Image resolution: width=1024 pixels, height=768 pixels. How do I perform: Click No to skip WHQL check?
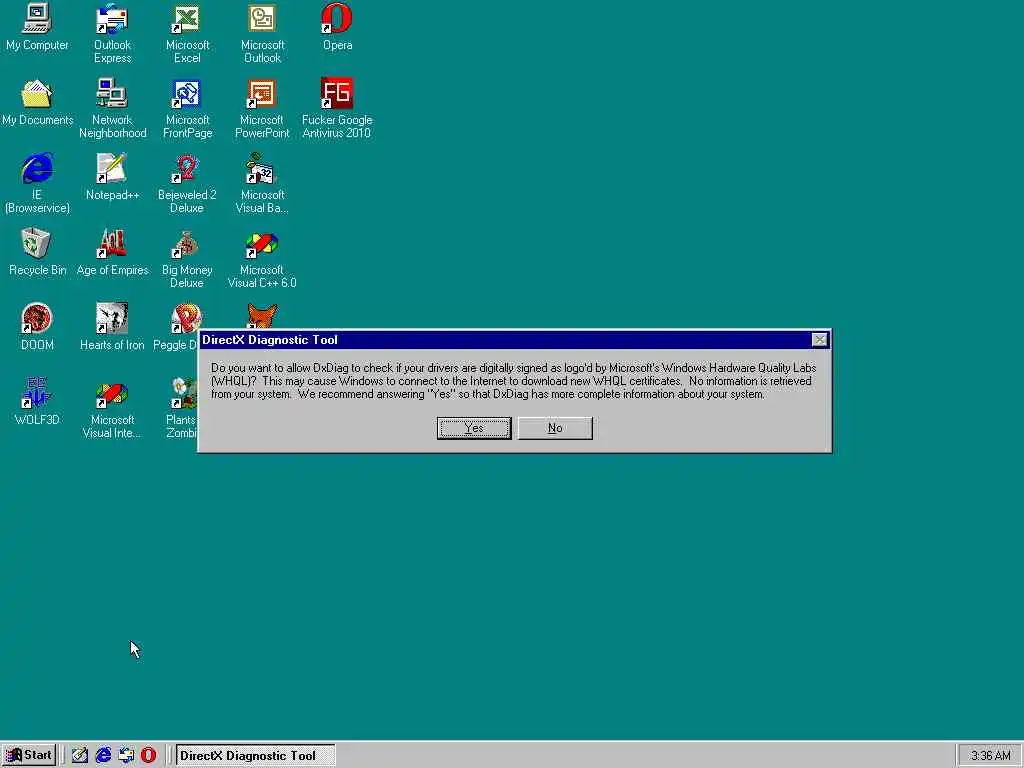tap(555, 428)
